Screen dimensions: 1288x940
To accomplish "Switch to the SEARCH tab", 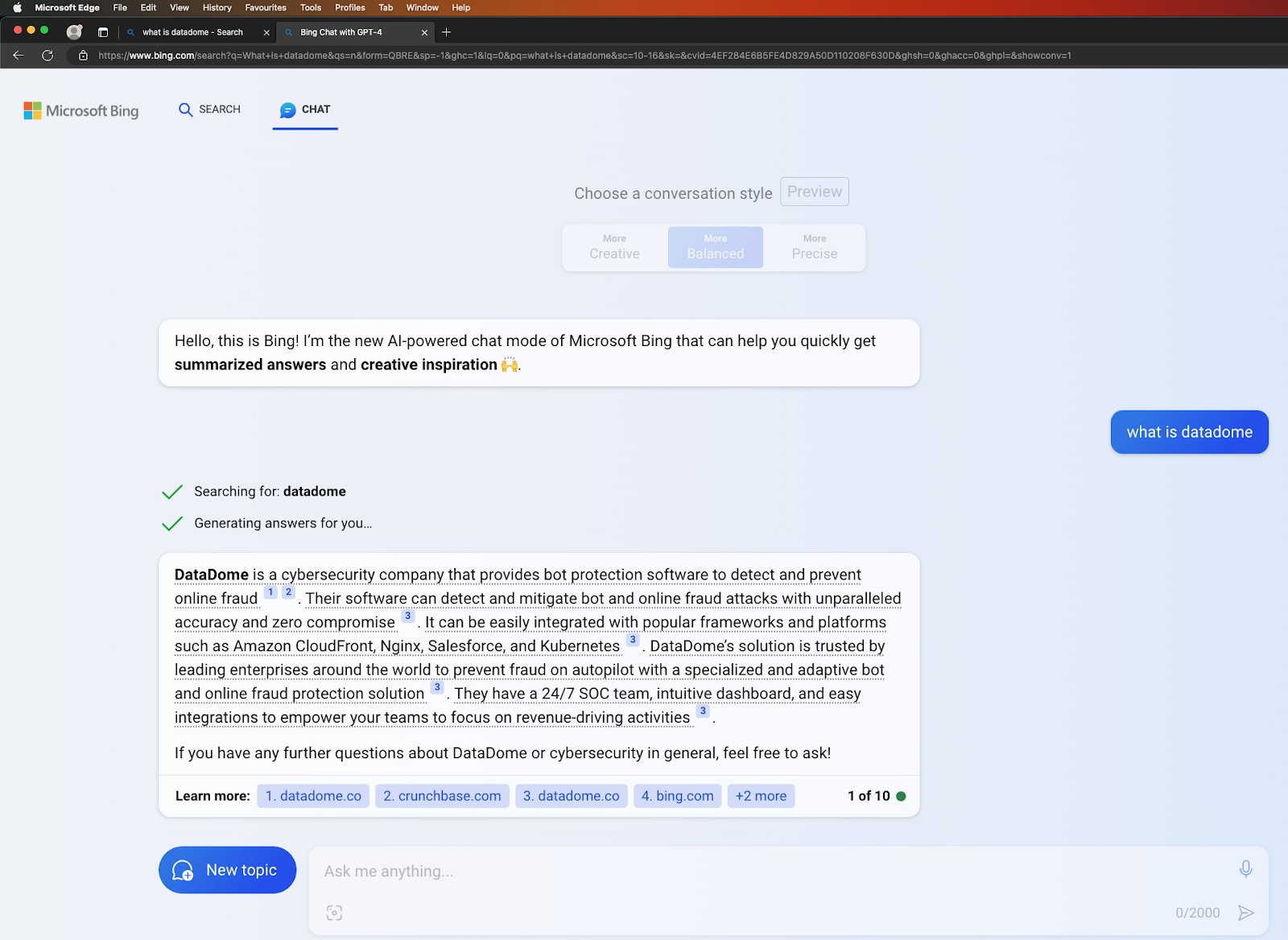I will 209,109.
